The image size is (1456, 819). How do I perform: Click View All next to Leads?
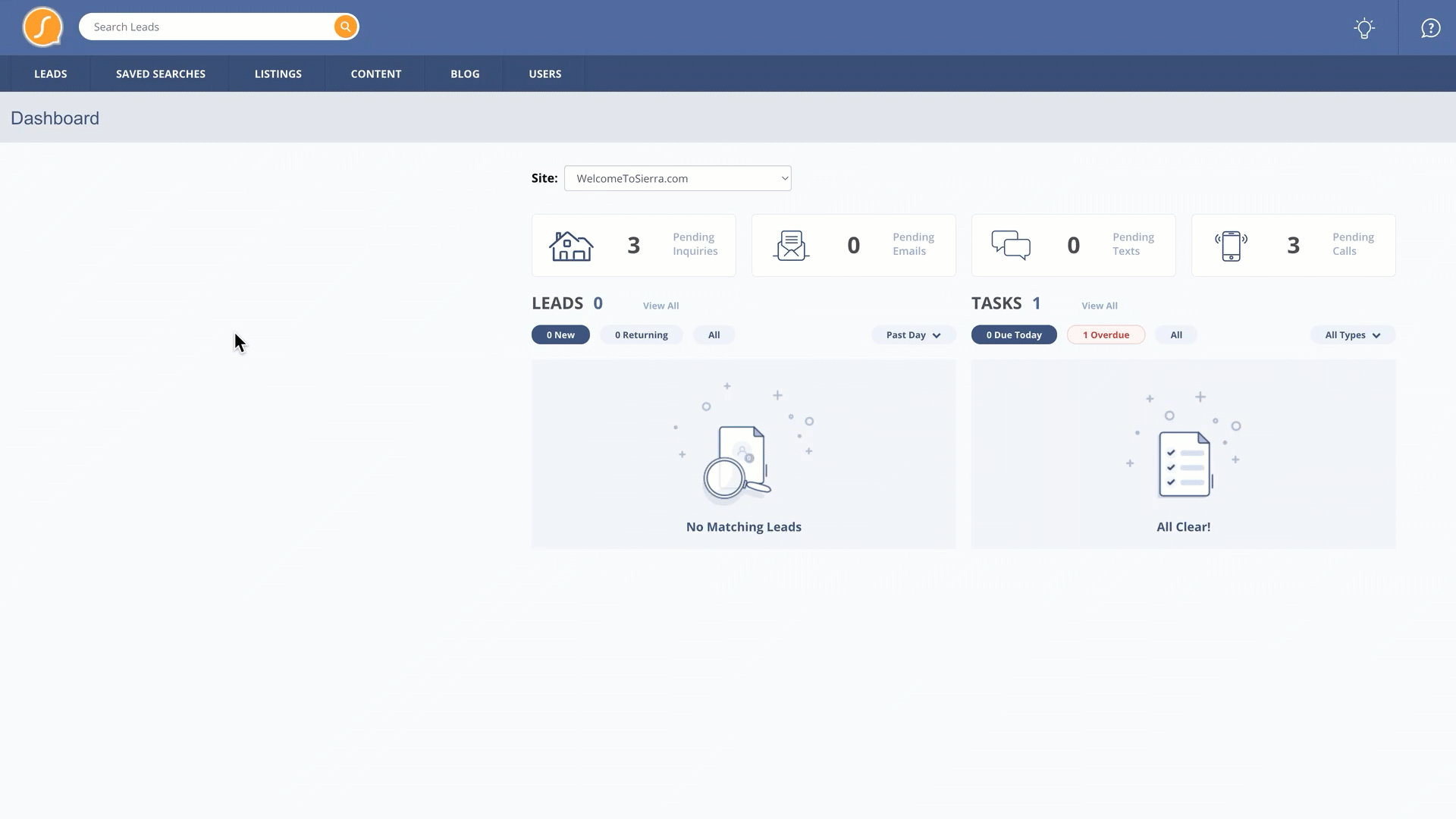661,306
